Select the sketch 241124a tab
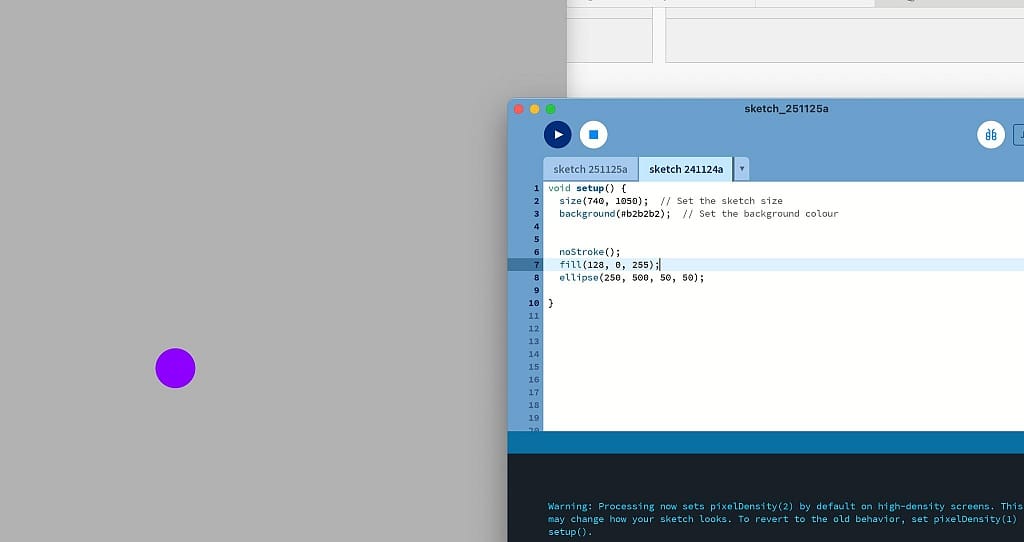This screenshot has height=542, width=1024. click(x=685, y=169)
